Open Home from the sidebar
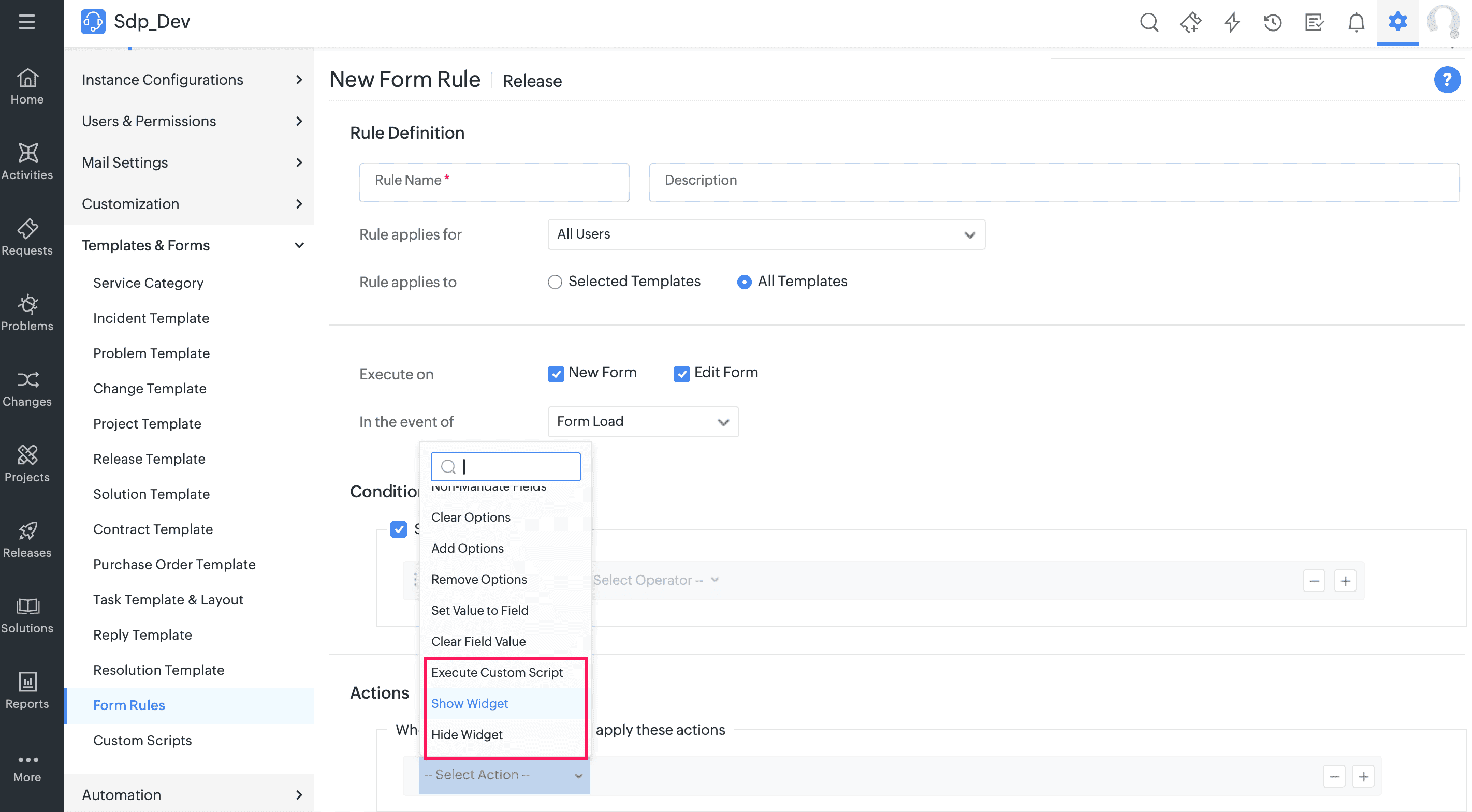1472x812 pixels. coord(27,87)
